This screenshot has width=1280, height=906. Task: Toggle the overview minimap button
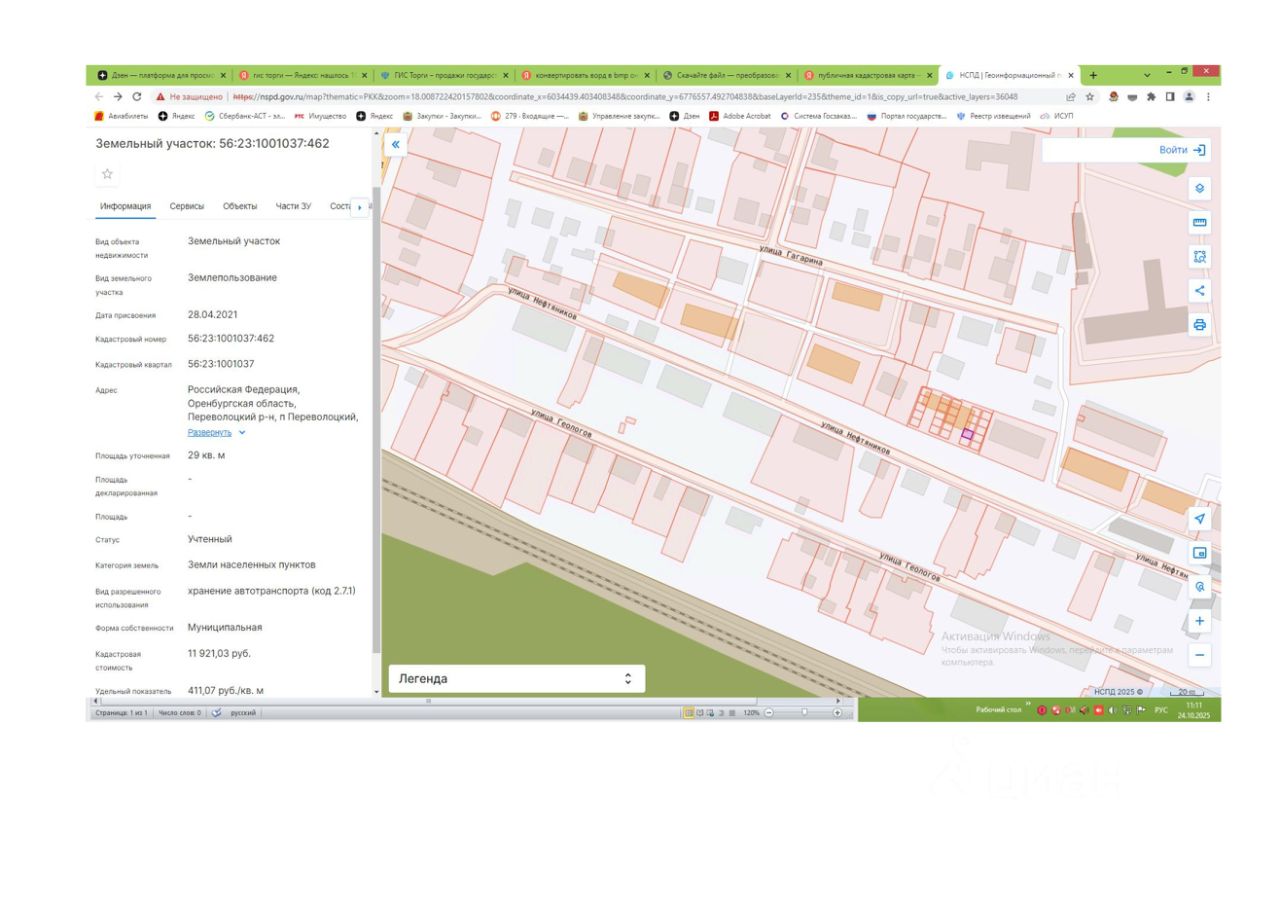tap(1200, 553)
